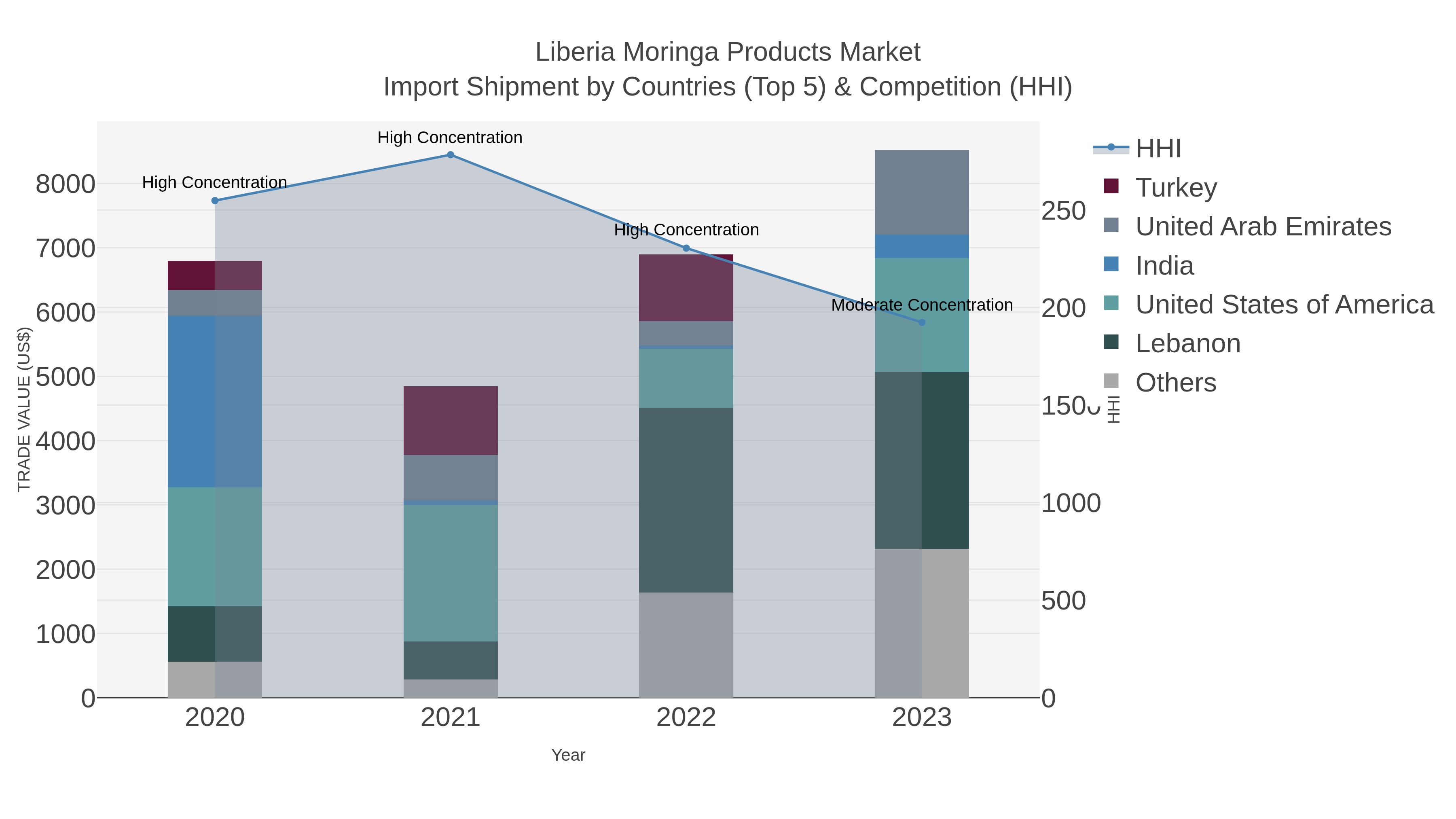Click the HHI line marker for 2020

(x=215, y=201)
